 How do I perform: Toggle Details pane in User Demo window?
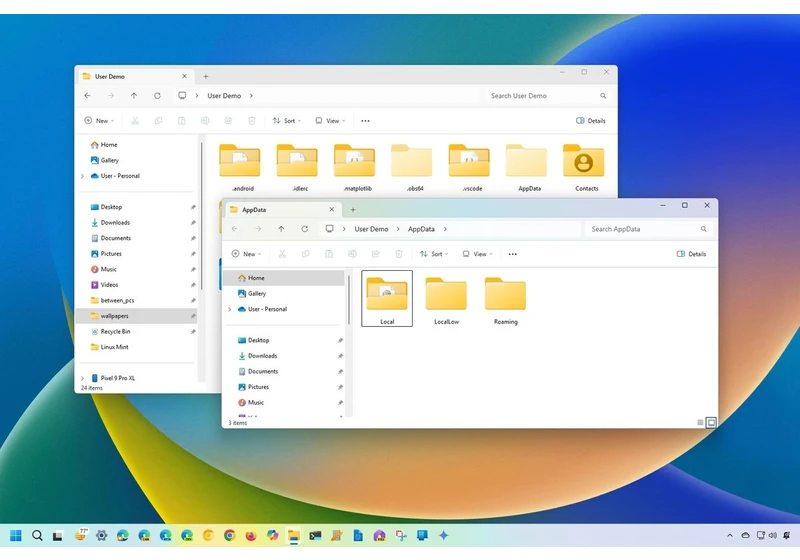pyautogui.click(x=591, y=121)
